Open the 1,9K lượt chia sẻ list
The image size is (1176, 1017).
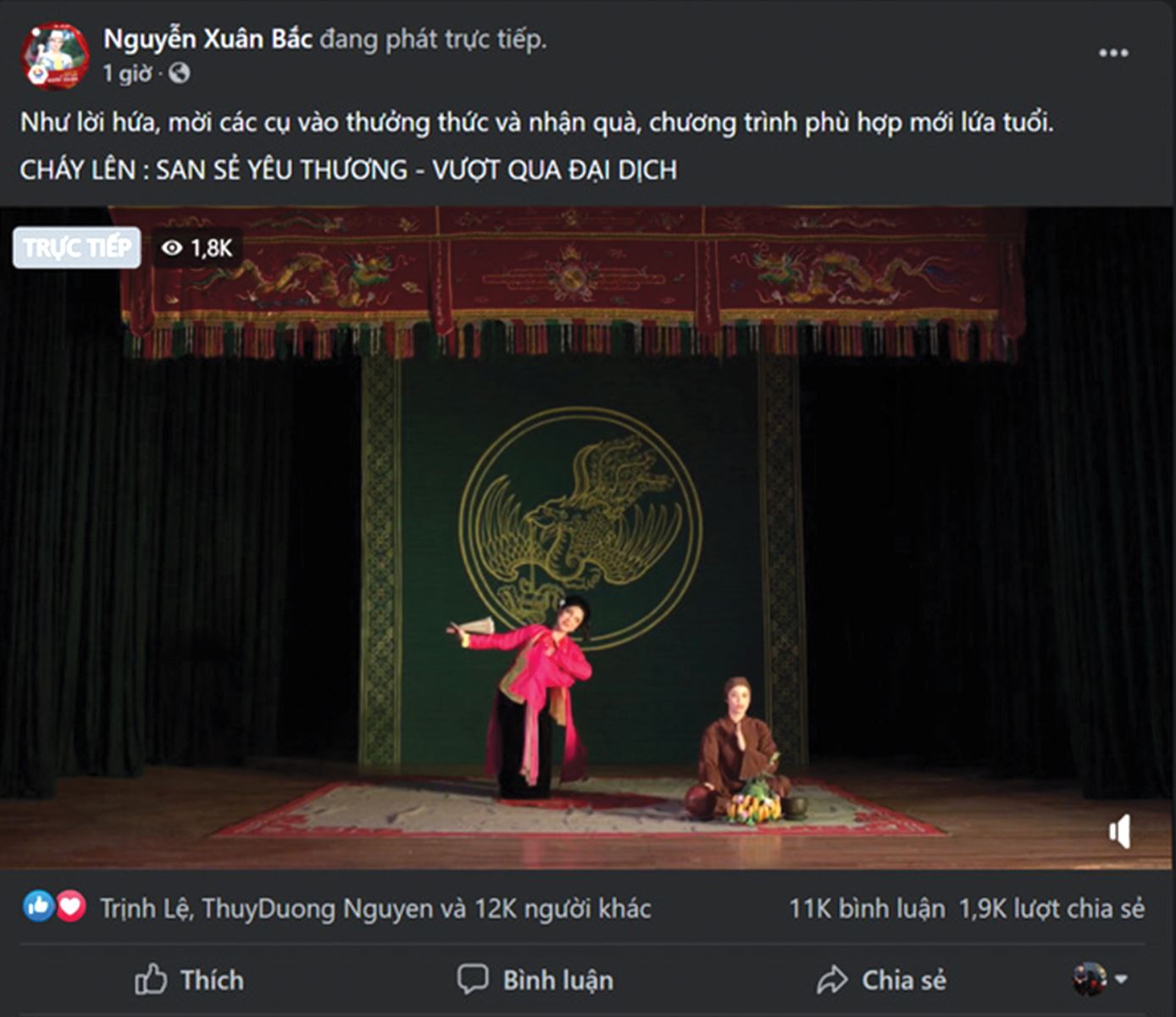click(x=1051, y=909)
